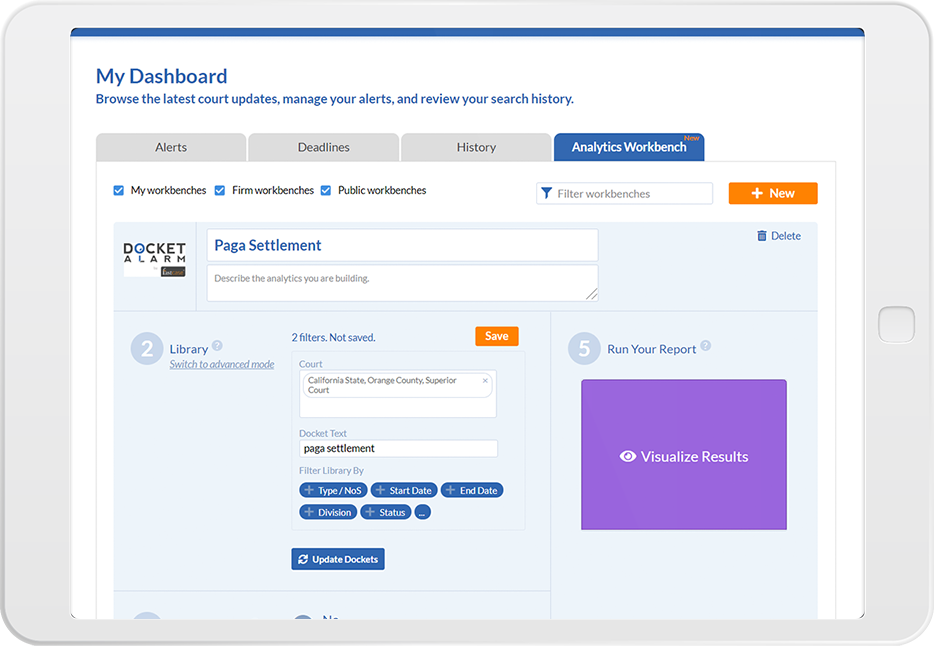This screenshot has width=934, height=646.
Task: Uncheck the My workbenches checkbox
Action: tap(121, 189)
